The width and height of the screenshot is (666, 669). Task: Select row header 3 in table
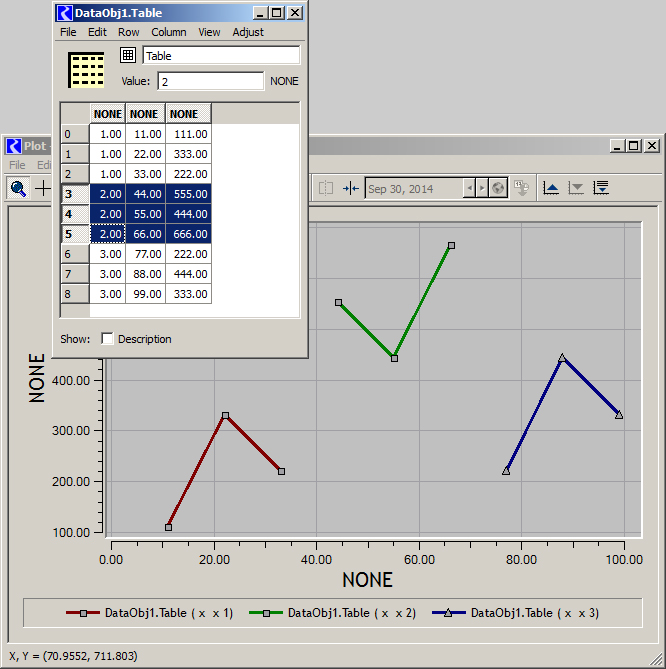coord(75,194)
